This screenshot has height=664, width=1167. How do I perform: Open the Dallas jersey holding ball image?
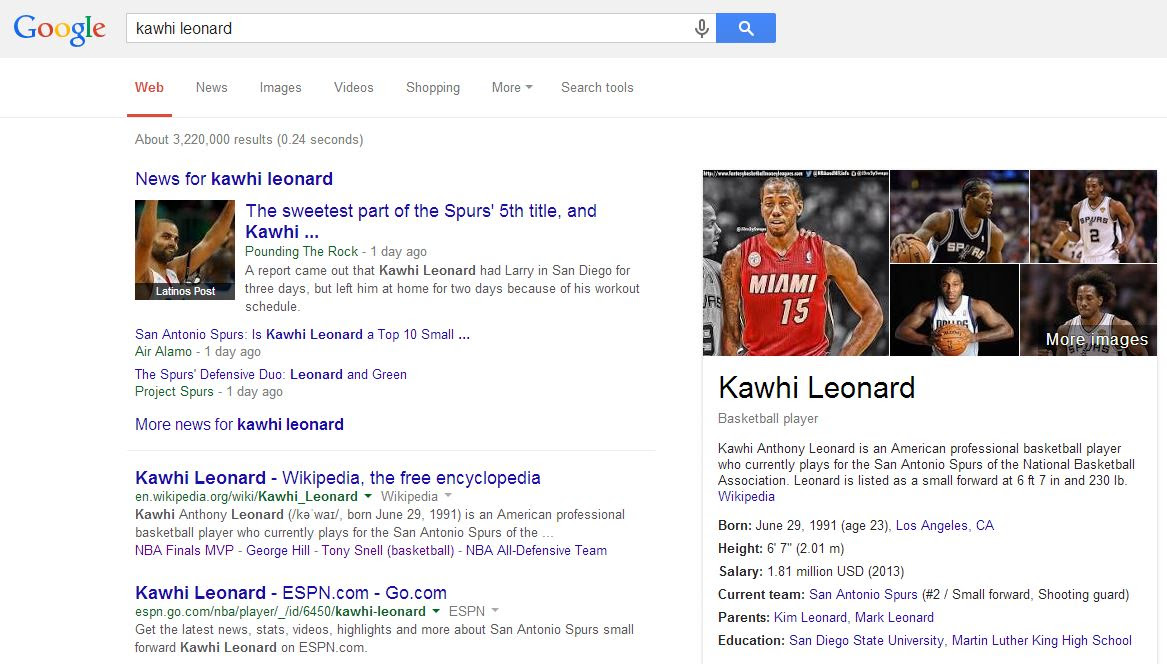(x=954, y=310)
